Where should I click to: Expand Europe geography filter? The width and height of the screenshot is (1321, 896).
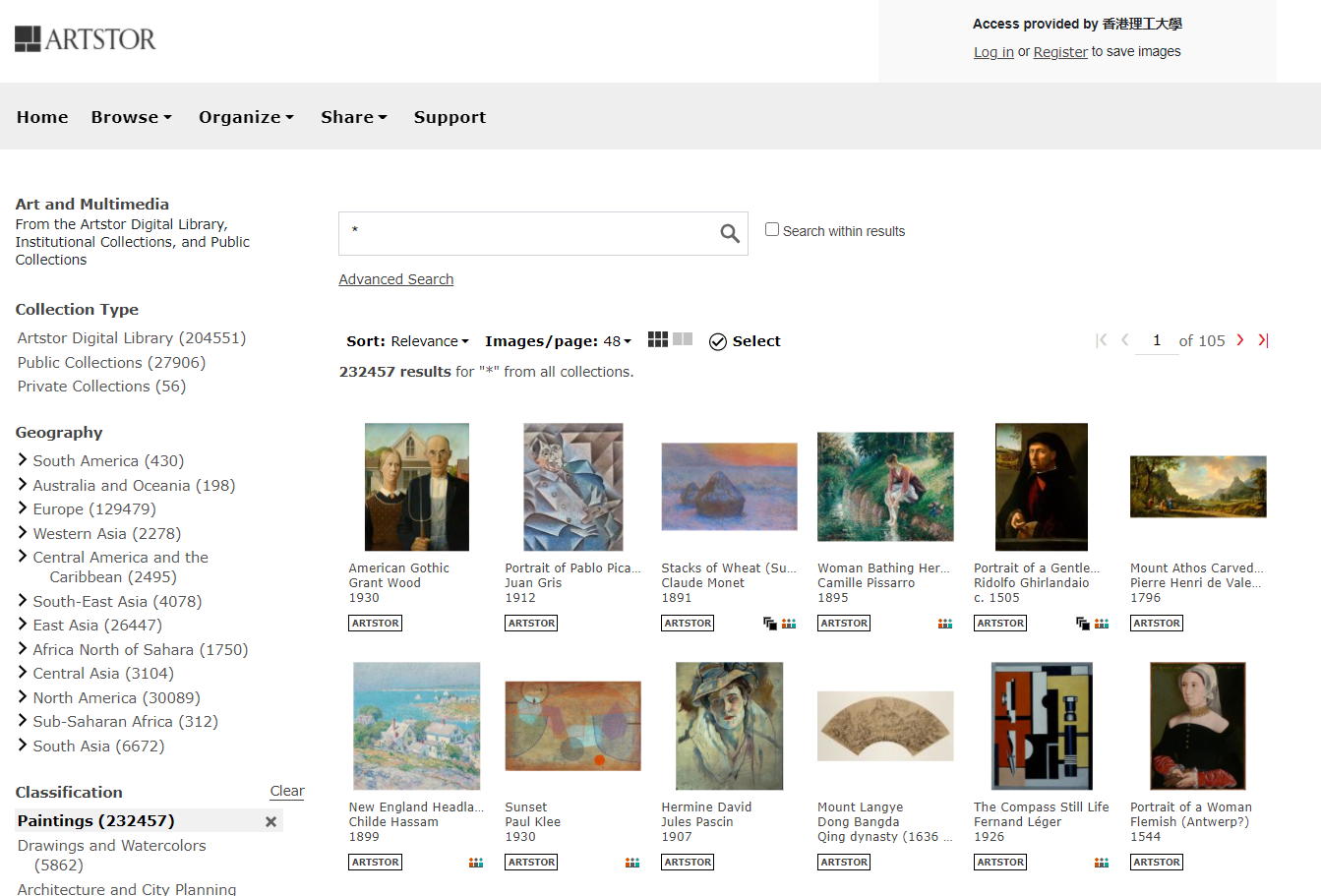click(x=23, y=508)
